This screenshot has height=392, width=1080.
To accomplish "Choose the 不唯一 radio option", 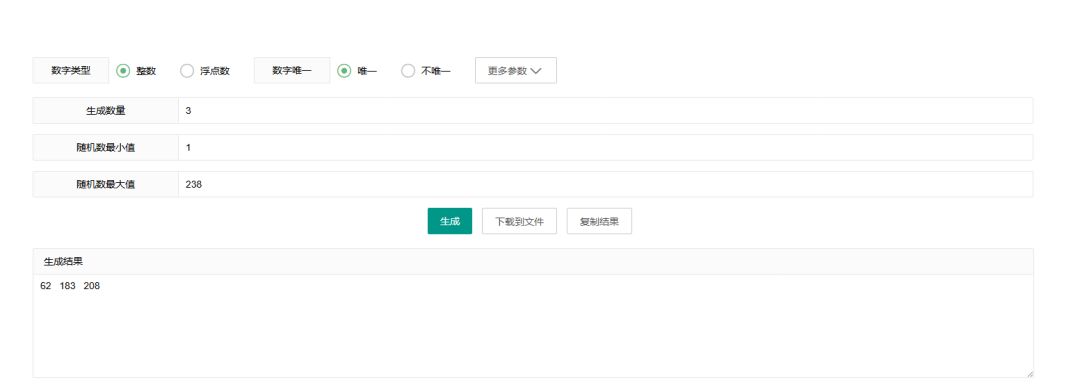I will coord(408,70).
